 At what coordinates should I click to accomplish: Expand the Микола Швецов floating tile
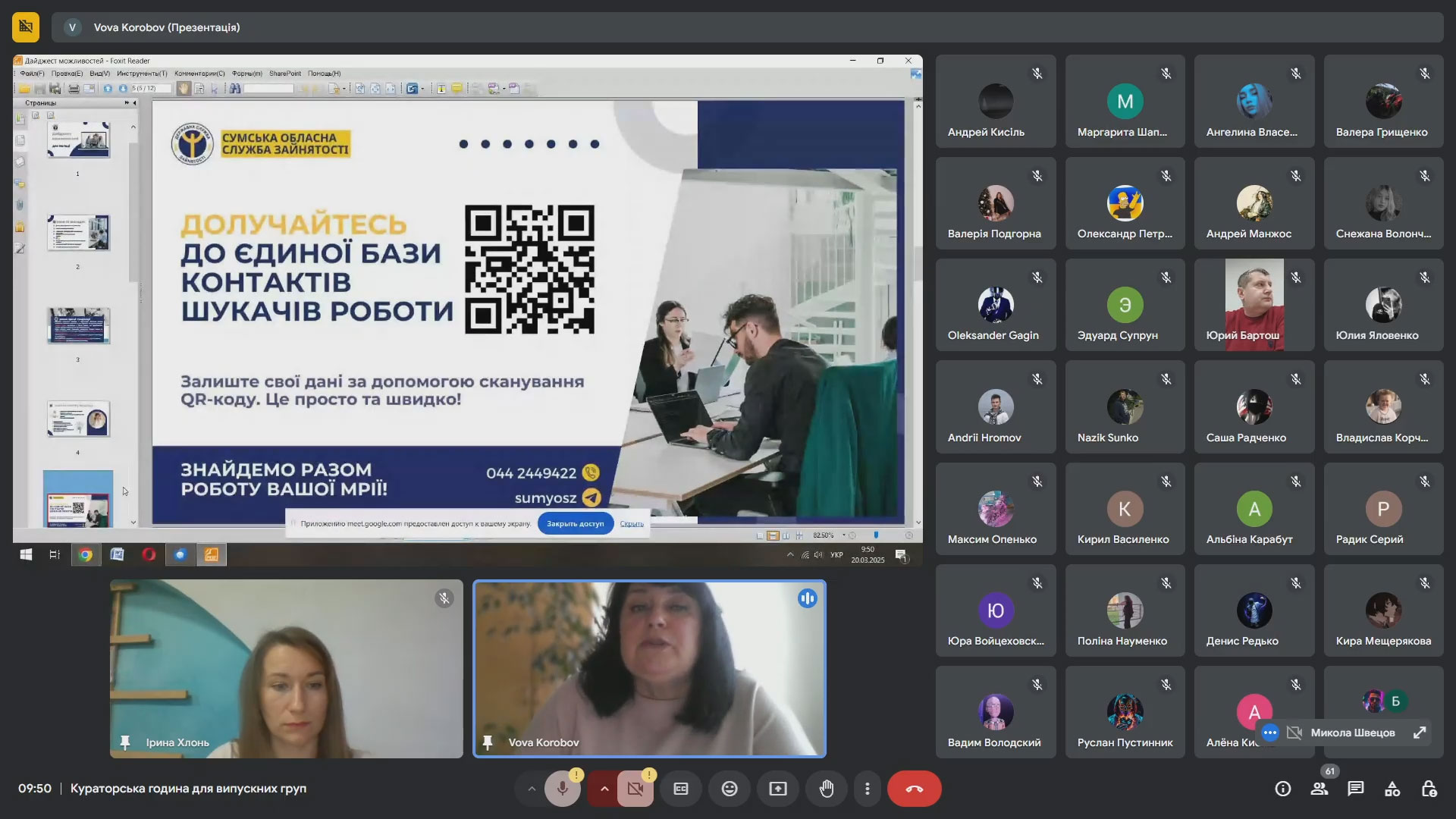tap(1420, 733)
